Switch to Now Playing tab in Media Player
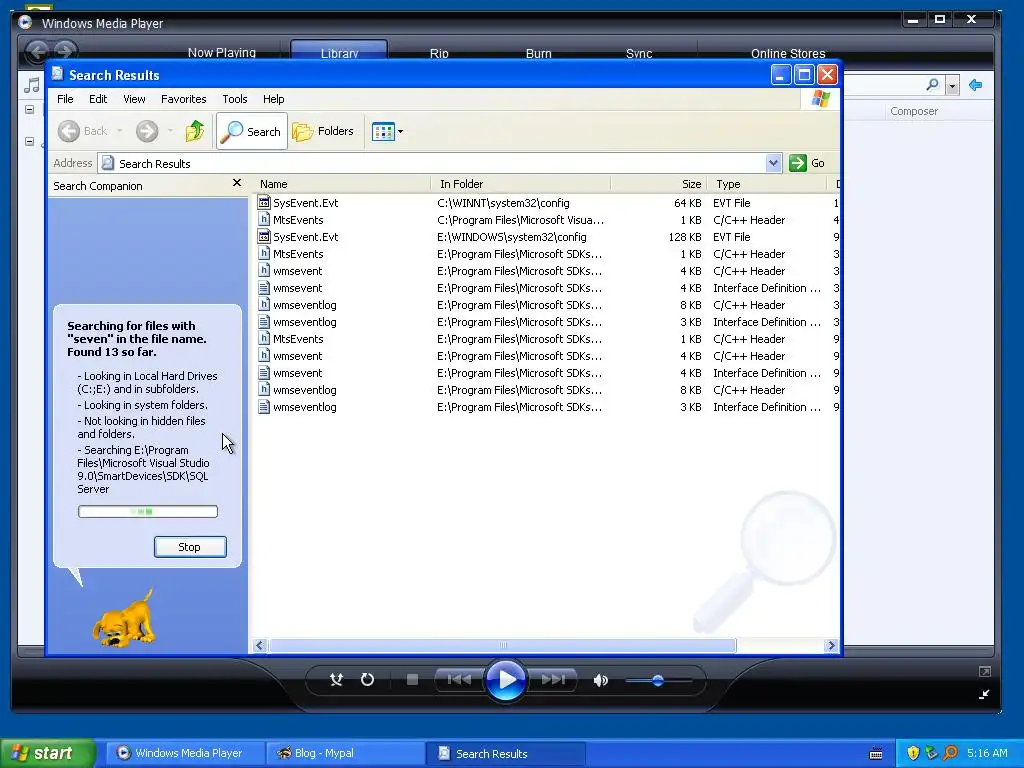 (221, 53)
